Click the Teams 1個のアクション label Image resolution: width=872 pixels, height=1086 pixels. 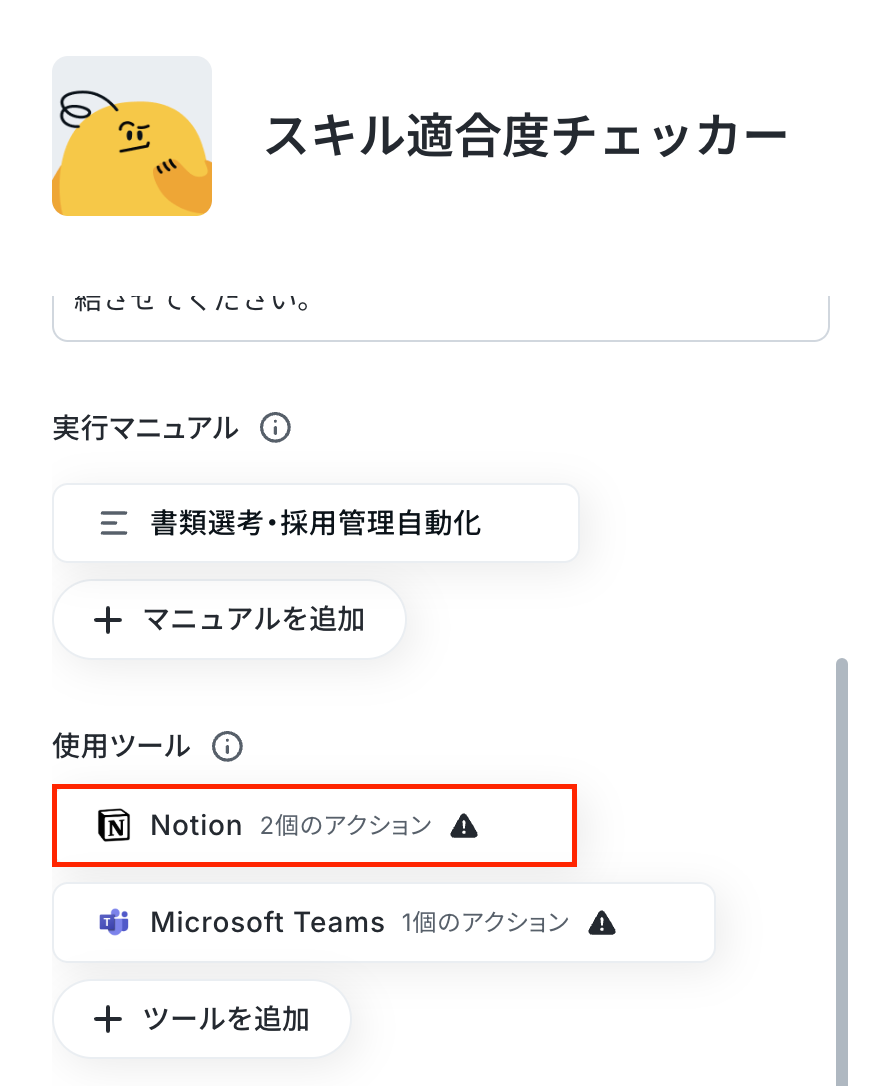pyautogui.click(x=486, y=923)
